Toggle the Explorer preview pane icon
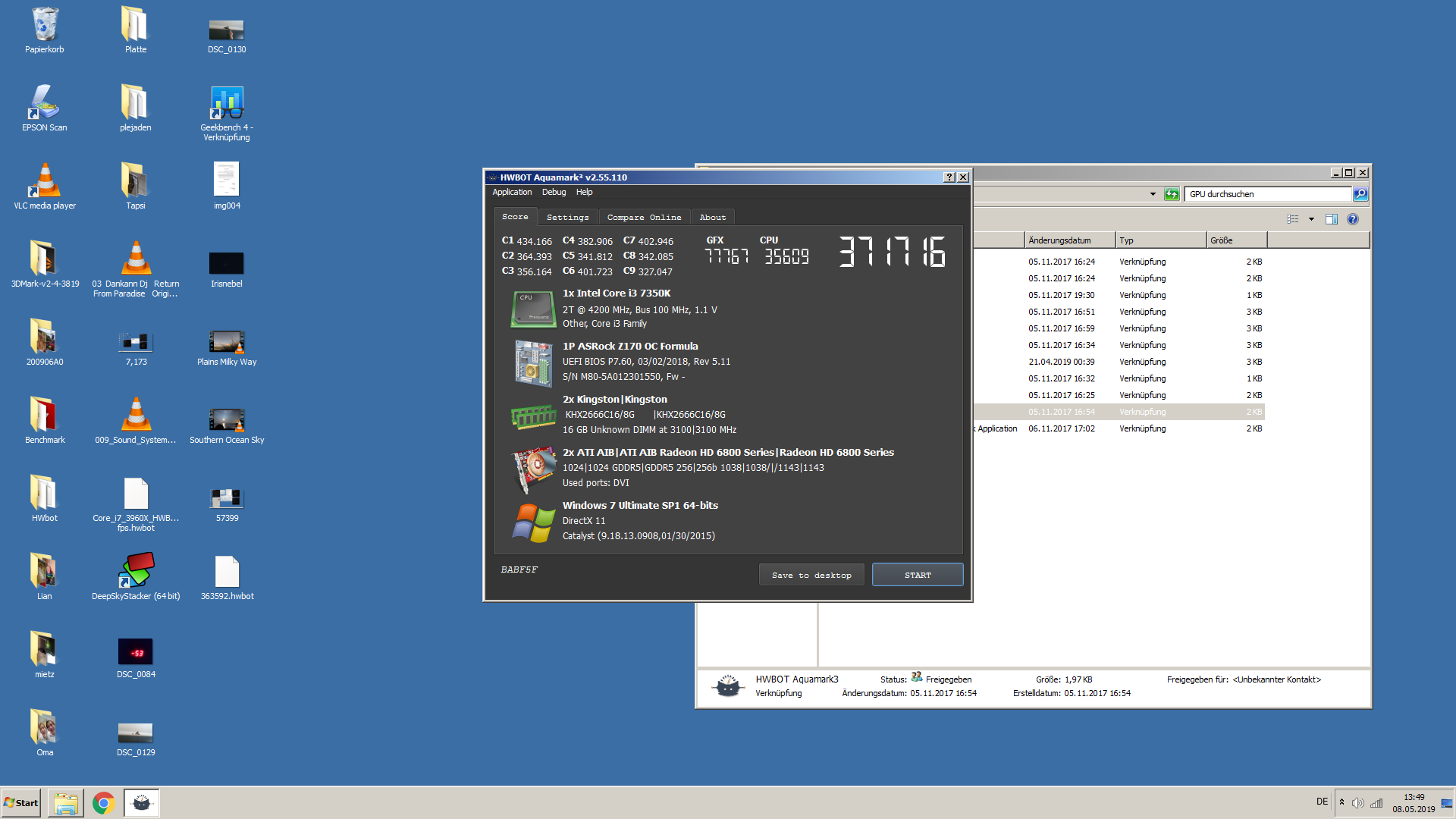Image resolution: width=1456 pixels, height=819 pixels. 1331,219
